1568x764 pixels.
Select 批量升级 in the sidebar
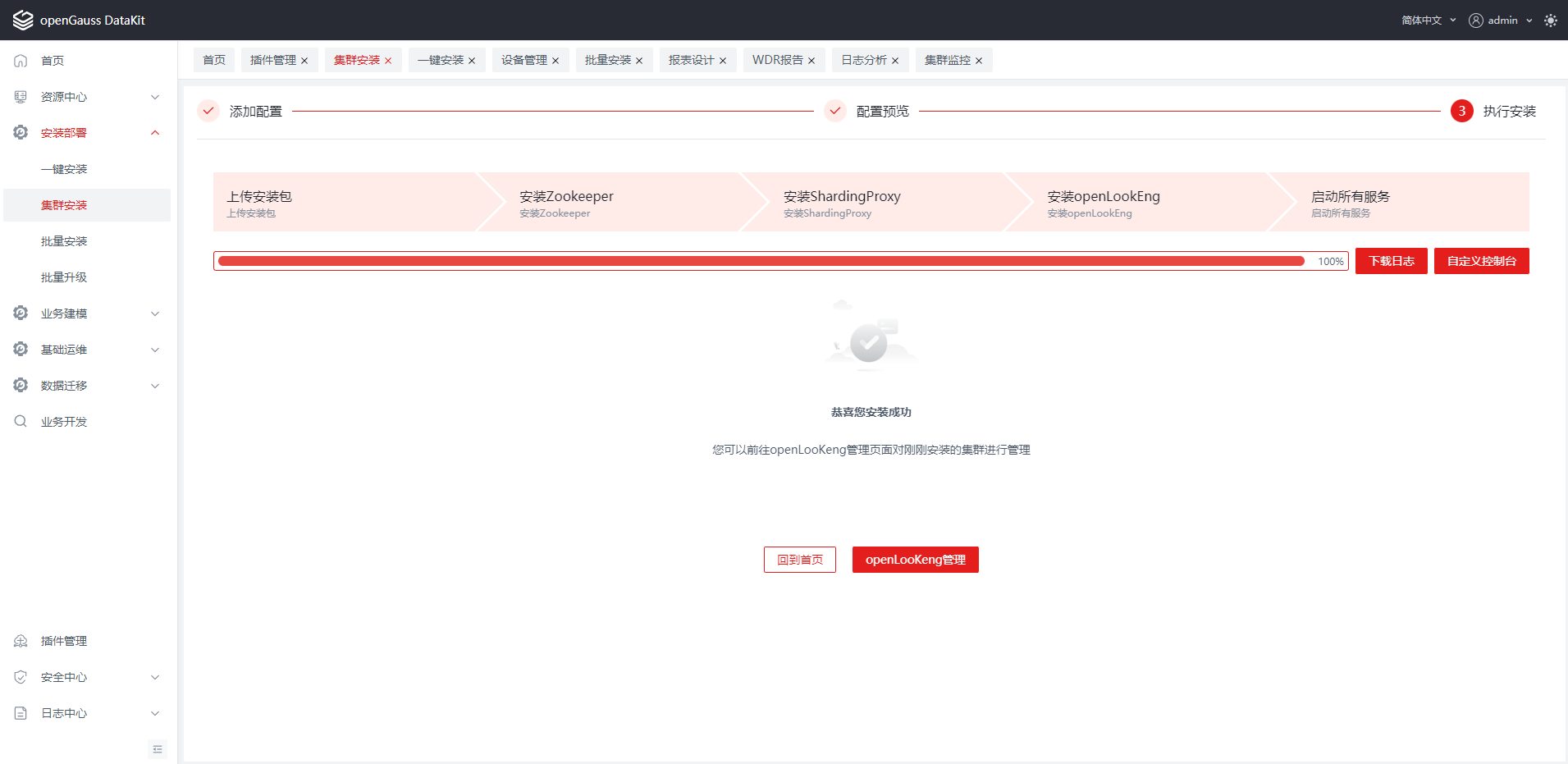pyautogui.click(x=64, y=277)
